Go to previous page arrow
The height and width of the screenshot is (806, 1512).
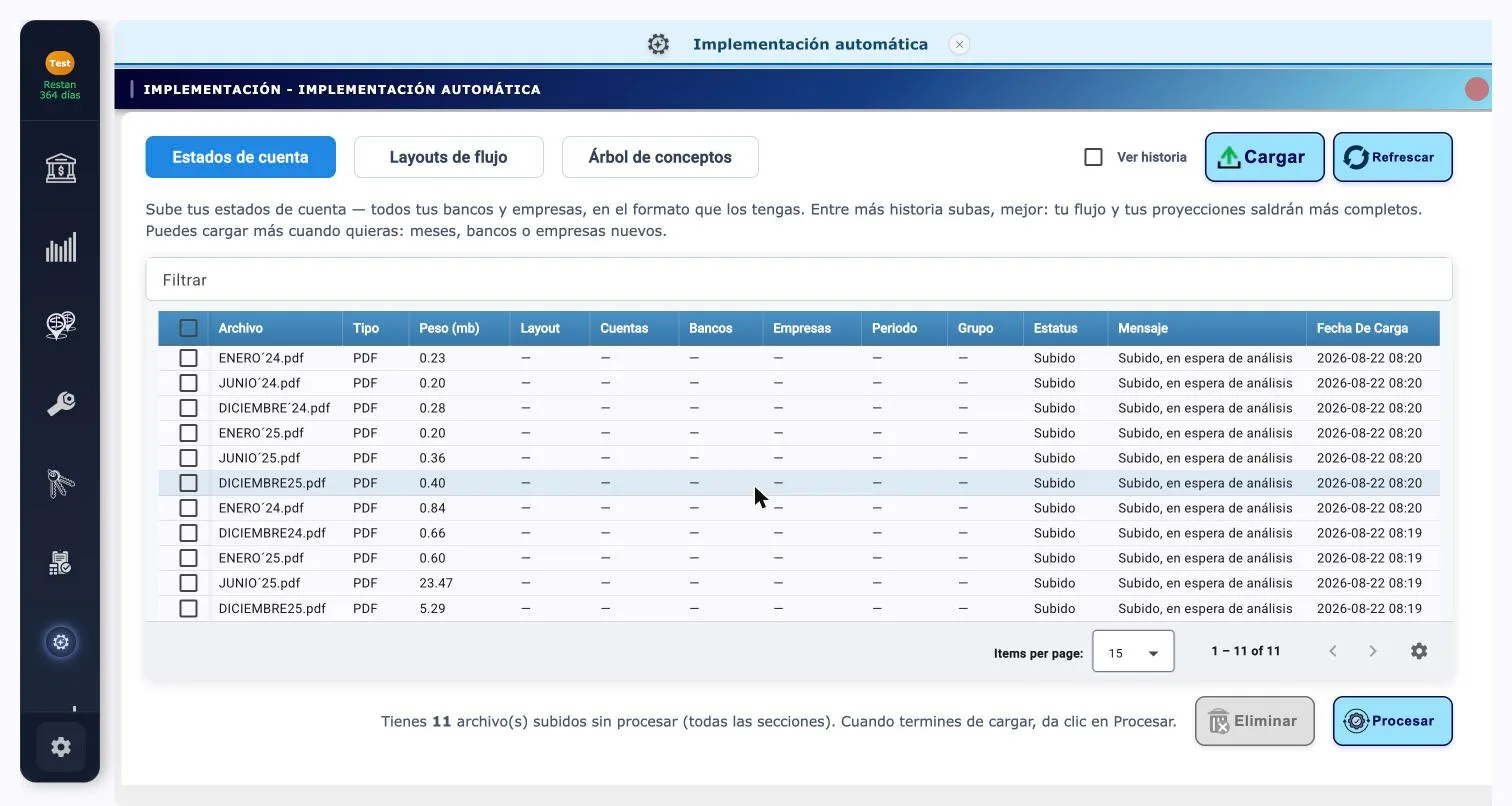pos(1332,651)
